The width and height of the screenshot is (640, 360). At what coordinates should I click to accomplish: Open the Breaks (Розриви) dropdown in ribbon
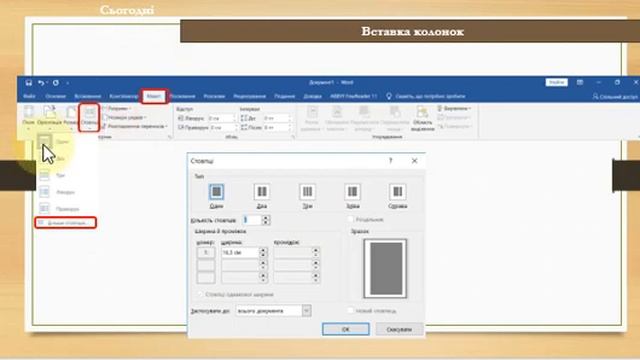(x=116, y=109)
